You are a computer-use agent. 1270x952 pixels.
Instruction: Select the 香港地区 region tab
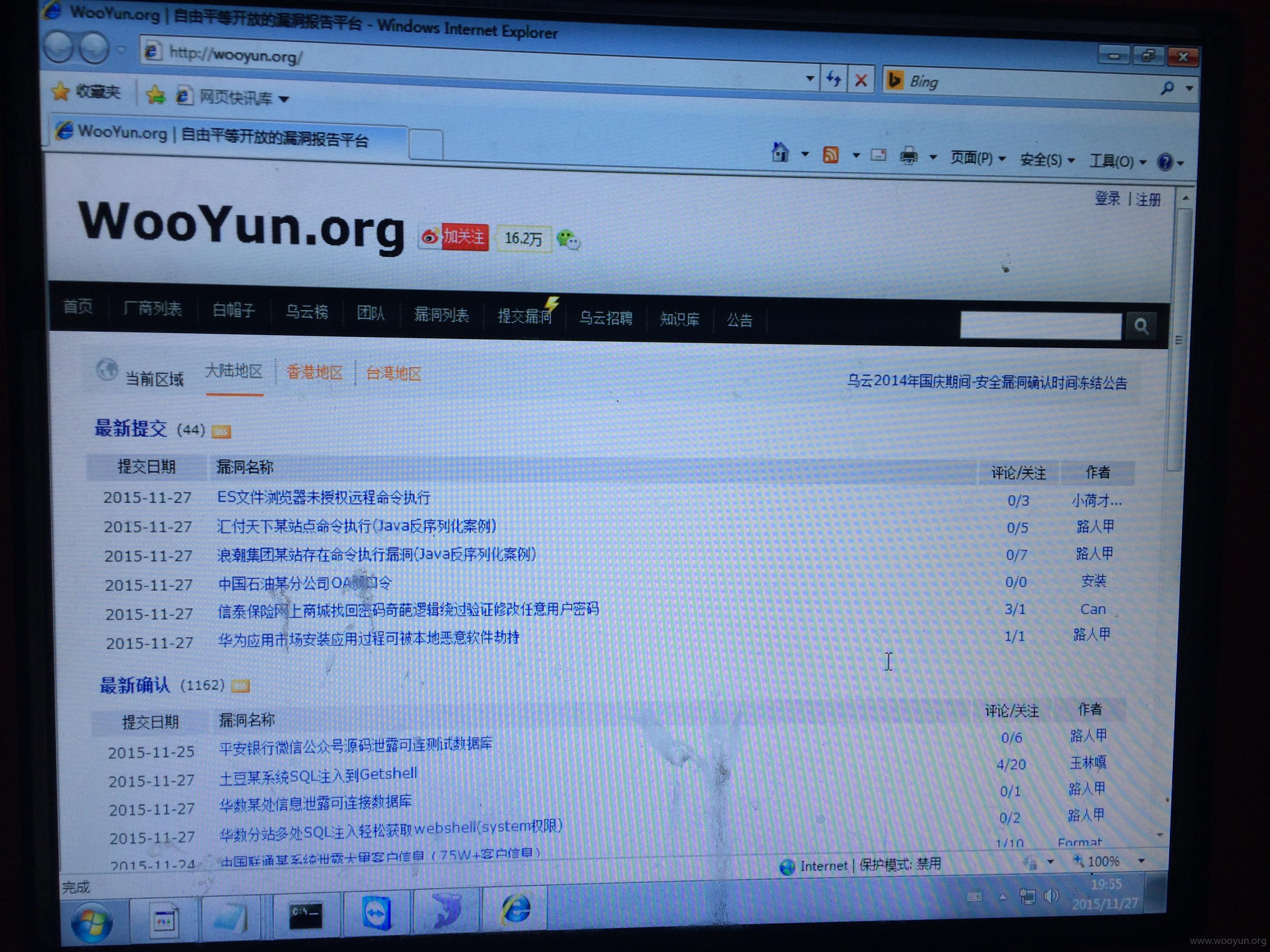coord(314,372)
